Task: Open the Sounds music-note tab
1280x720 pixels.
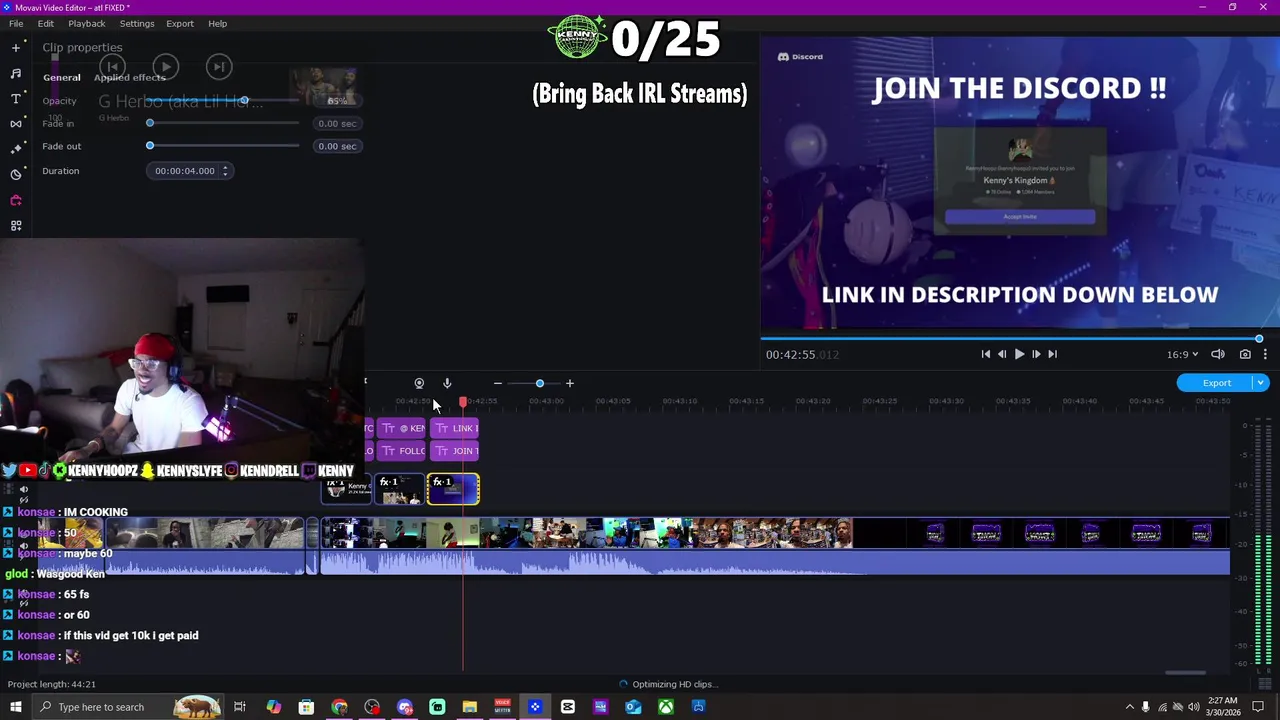Action: click(15, 73)
